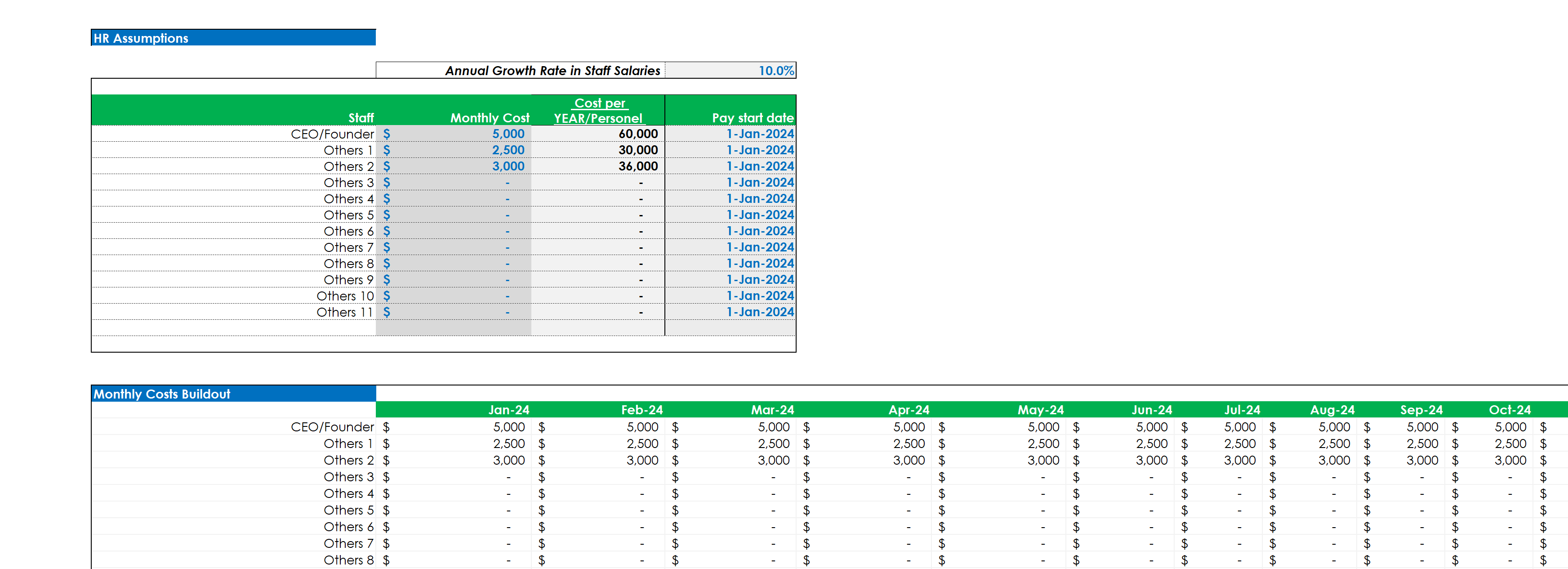Screen dimensions: 1568x569
Task: Click the Others 10 staff label
Action: click(345, 296)
